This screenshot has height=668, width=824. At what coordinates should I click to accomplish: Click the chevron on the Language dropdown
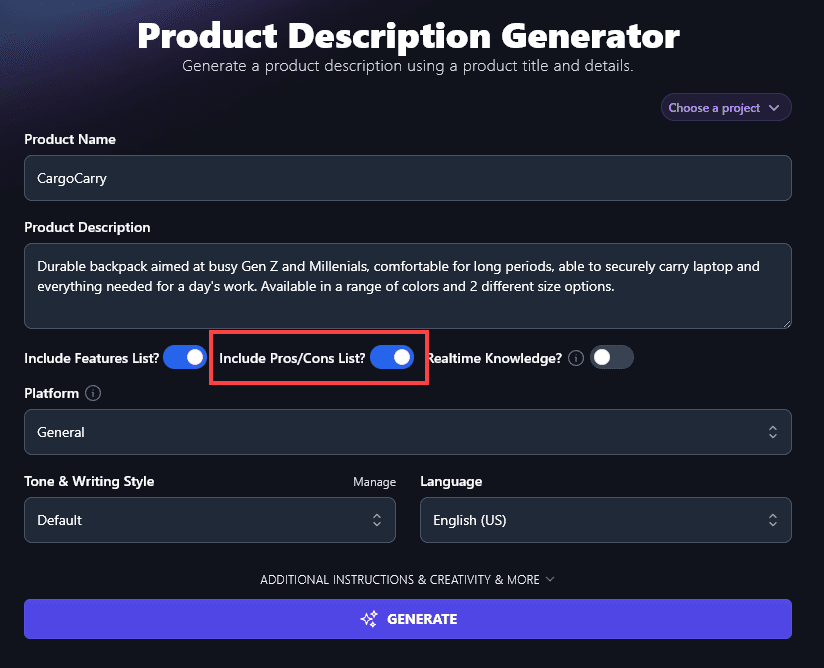point(772,520)
